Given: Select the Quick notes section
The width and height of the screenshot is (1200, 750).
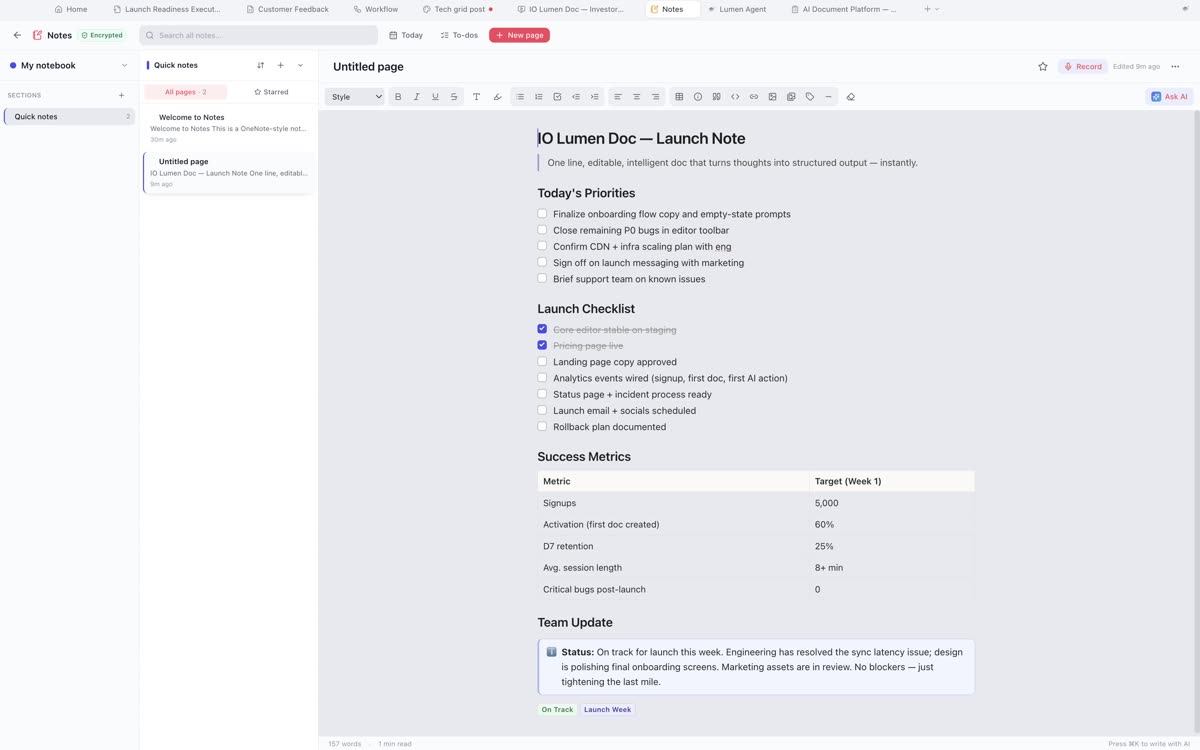Looking at the screenshot, I should [69, 117].
